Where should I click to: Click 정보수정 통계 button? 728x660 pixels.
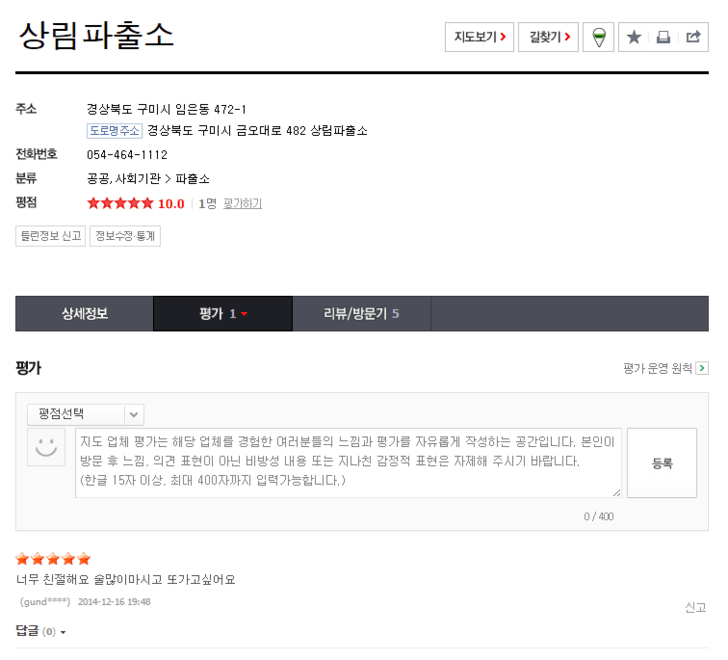(125, 236)
